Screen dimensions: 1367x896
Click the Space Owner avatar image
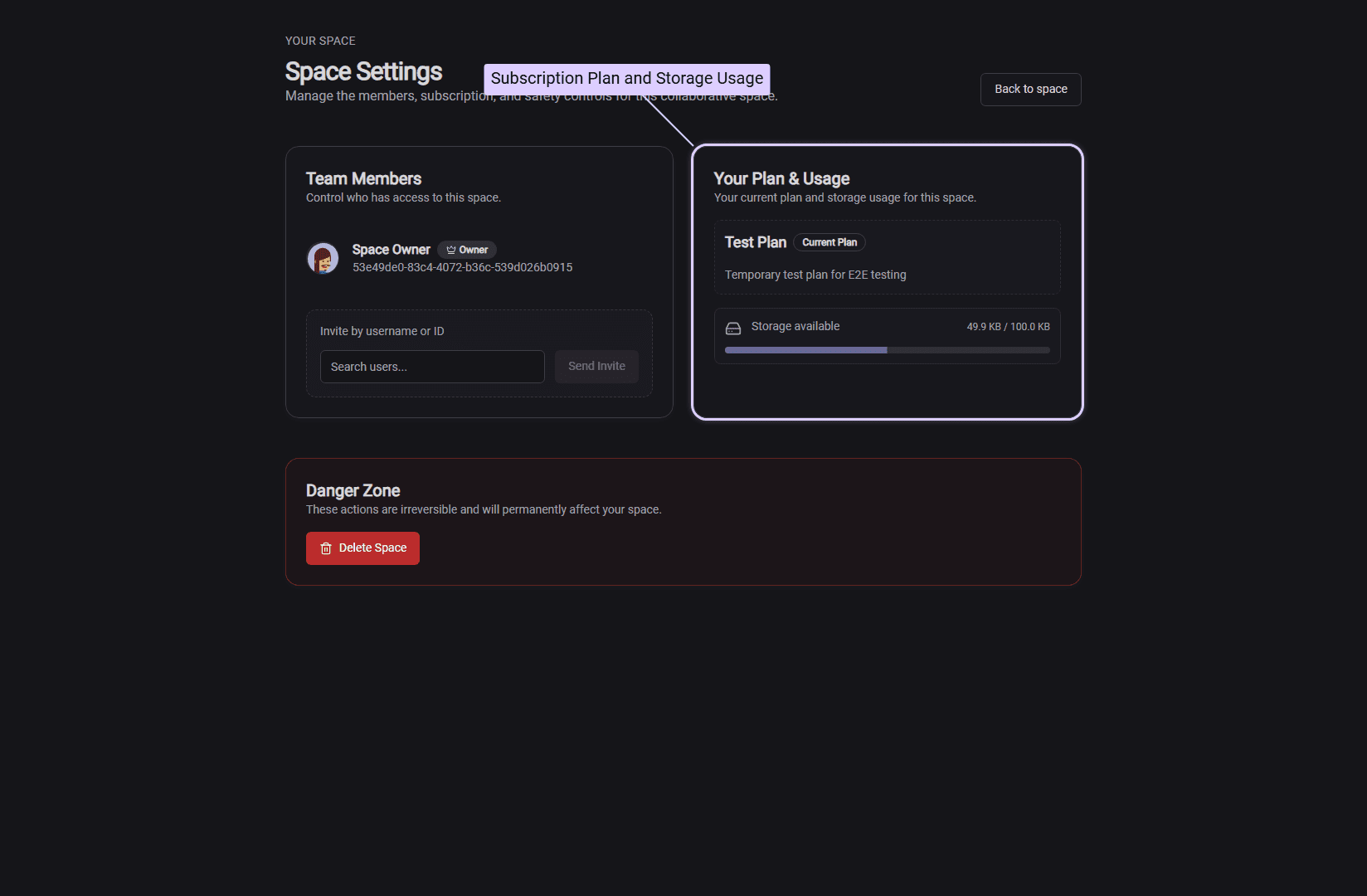click(x=323, y=258)
